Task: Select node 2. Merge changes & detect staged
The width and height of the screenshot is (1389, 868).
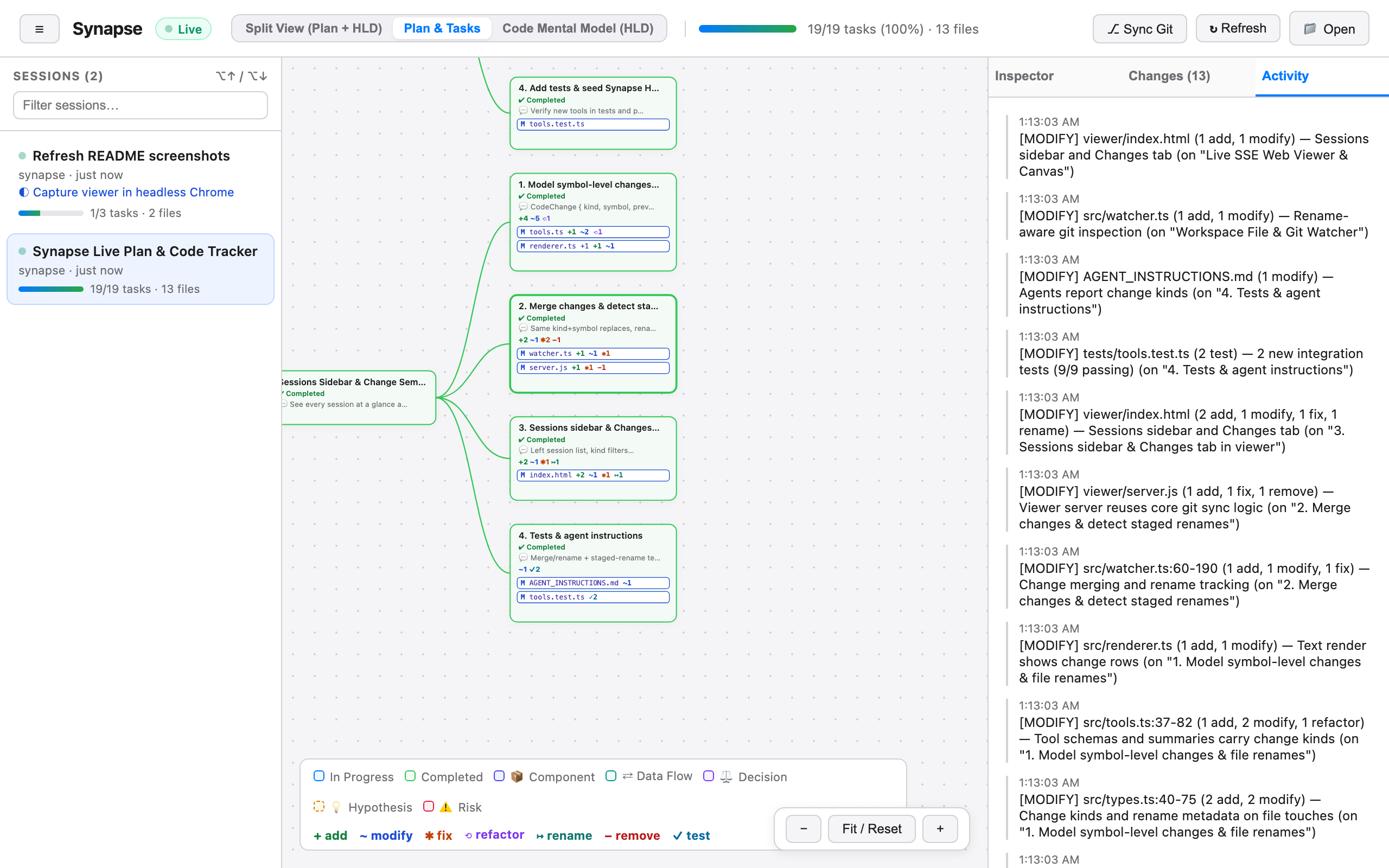Action: (593, 343)
